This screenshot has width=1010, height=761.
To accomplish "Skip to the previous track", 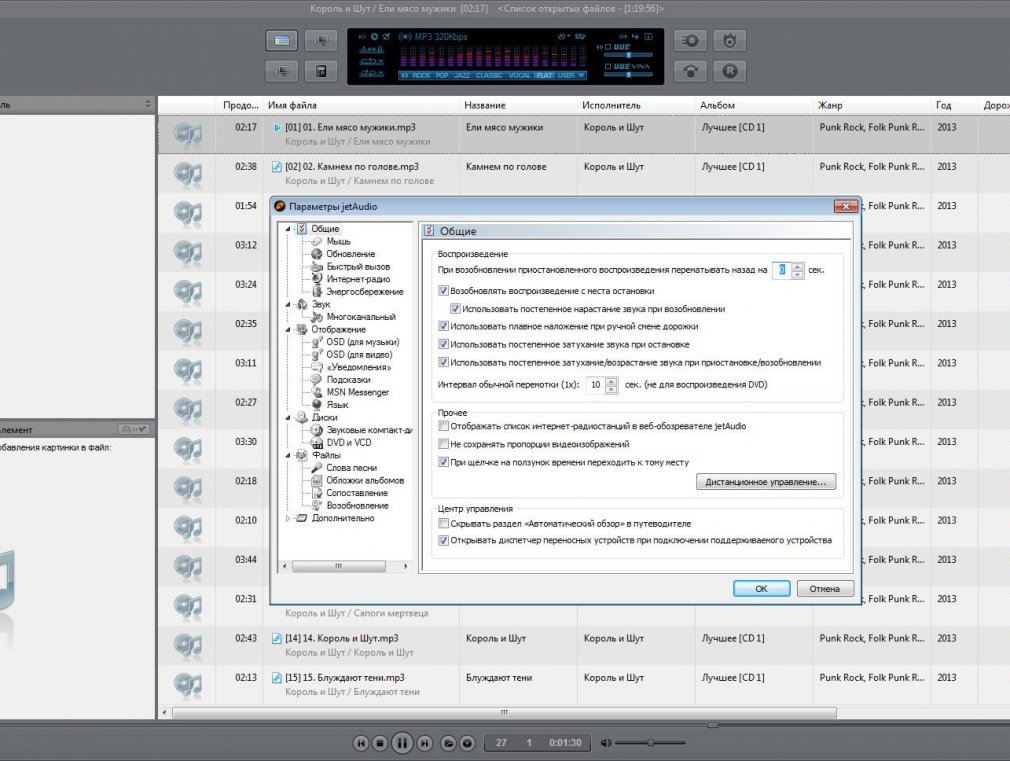I will coord(361,743).
